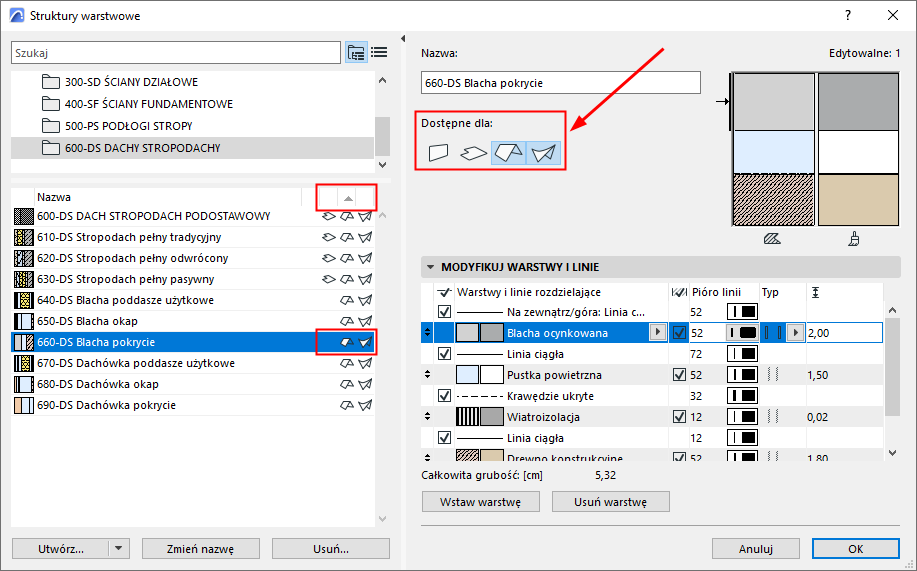Toggle Slab availability icon under Dostępne dla
The height and width of the screenshot is (571, 917).
(x=473, y=153)
